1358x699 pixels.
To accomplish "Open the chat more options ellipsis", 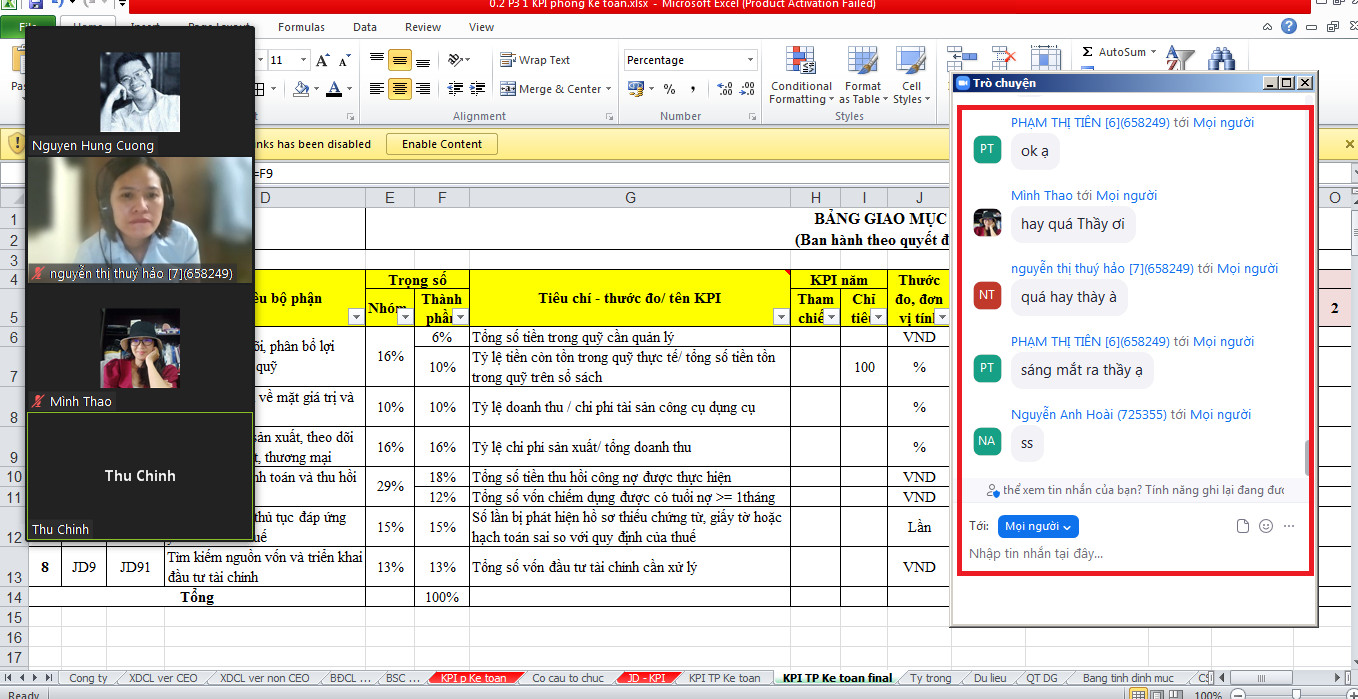I will pos(1289,526).
